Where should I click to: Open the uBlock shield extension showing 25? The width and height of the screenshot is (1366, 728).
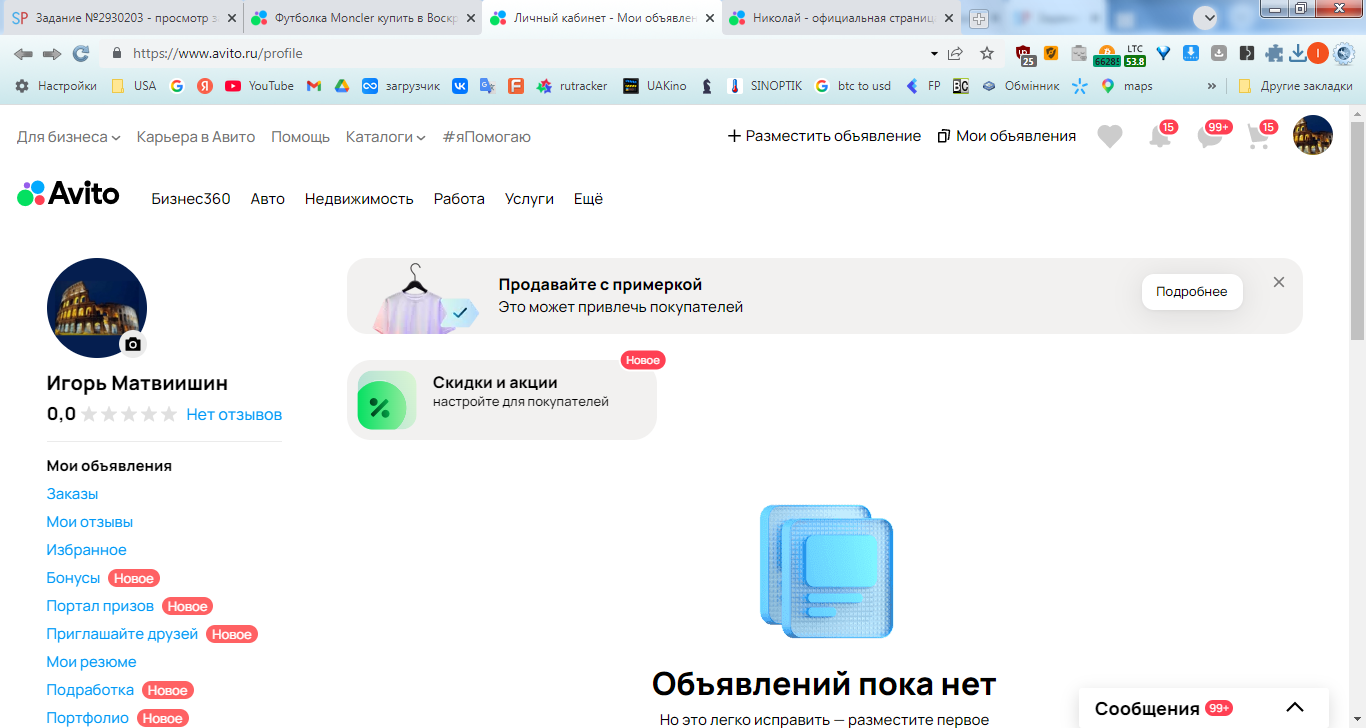tap(1025, 54)
